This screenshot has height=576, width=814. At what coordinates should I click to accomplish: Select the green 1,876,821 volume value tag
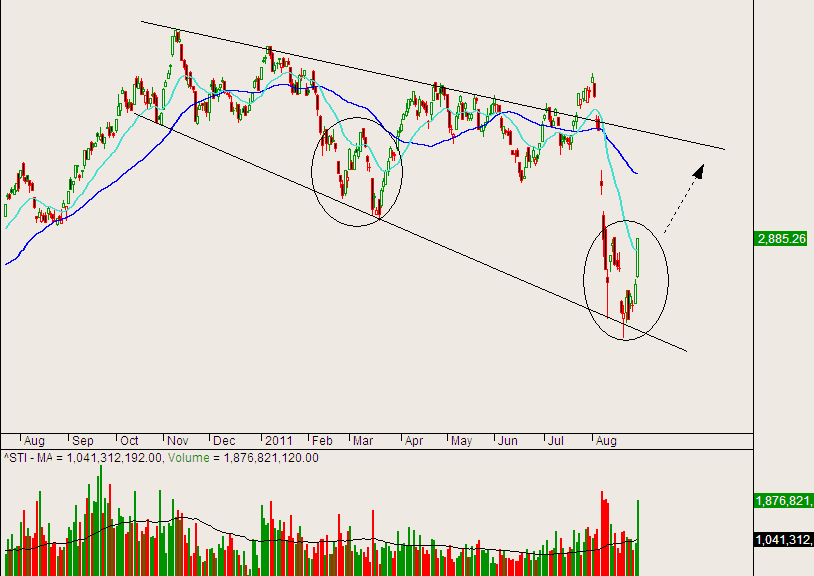[x=783, y=501]
